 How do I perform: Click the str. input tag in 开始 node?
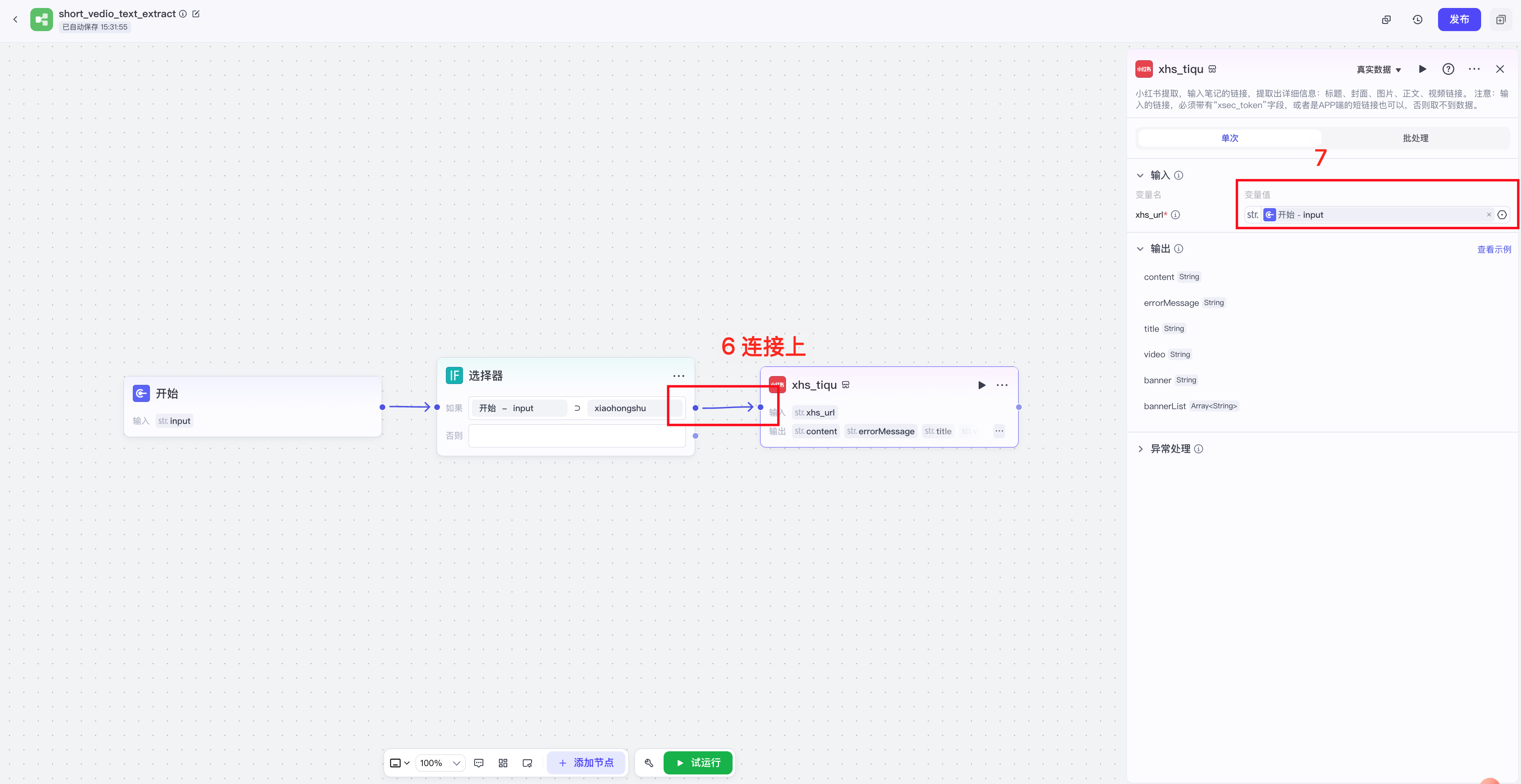pos(174,421)
